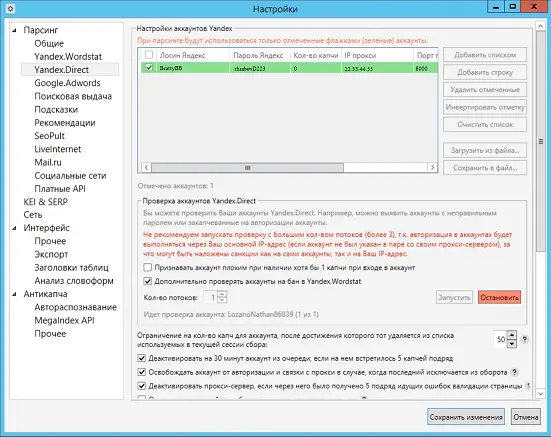Uncheck the BentyBB account row checkbox
The image size is (551, 437).
pyautogui.click(x=149, y=67)
